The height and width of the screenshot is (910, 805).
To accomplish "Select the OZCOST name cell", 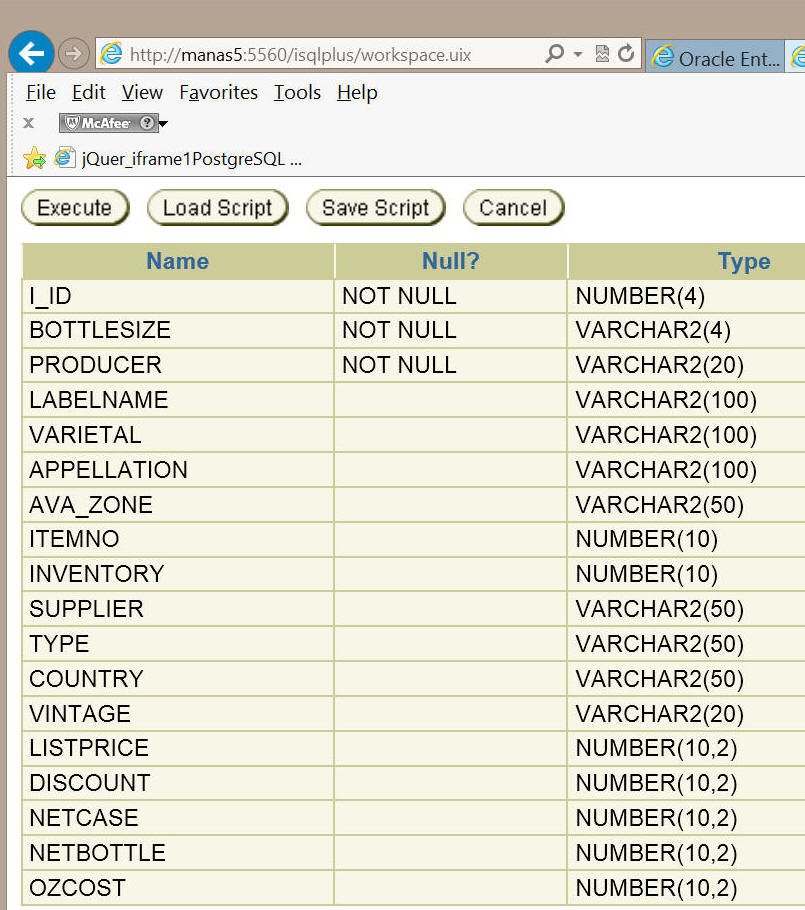I will click(x=178, y=887).
